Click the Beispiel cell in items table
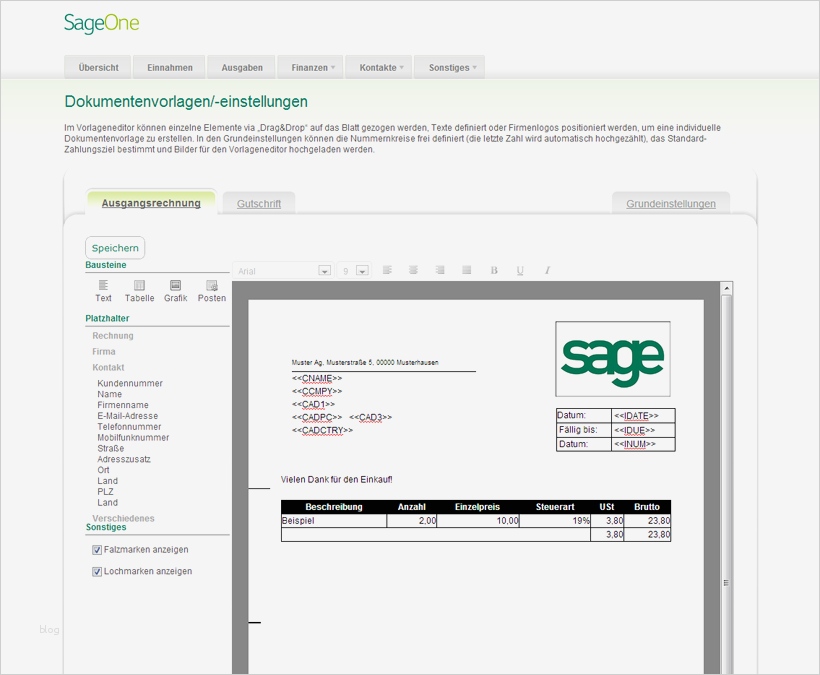The height and width of the screenshot is (675, 820). coord(334,521)
